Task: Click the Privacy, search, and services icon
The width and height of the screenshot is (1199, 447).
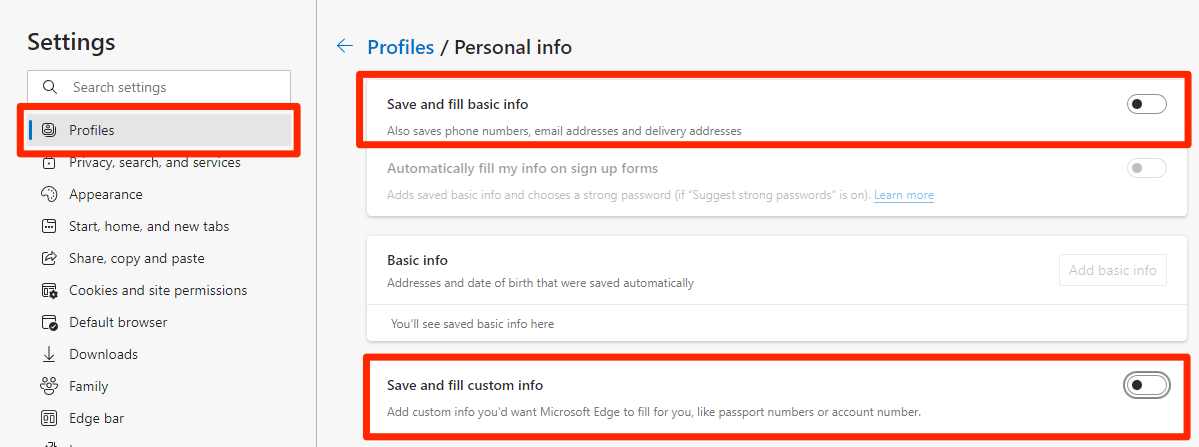Action: pyautogui.click(x=49, y=163)
